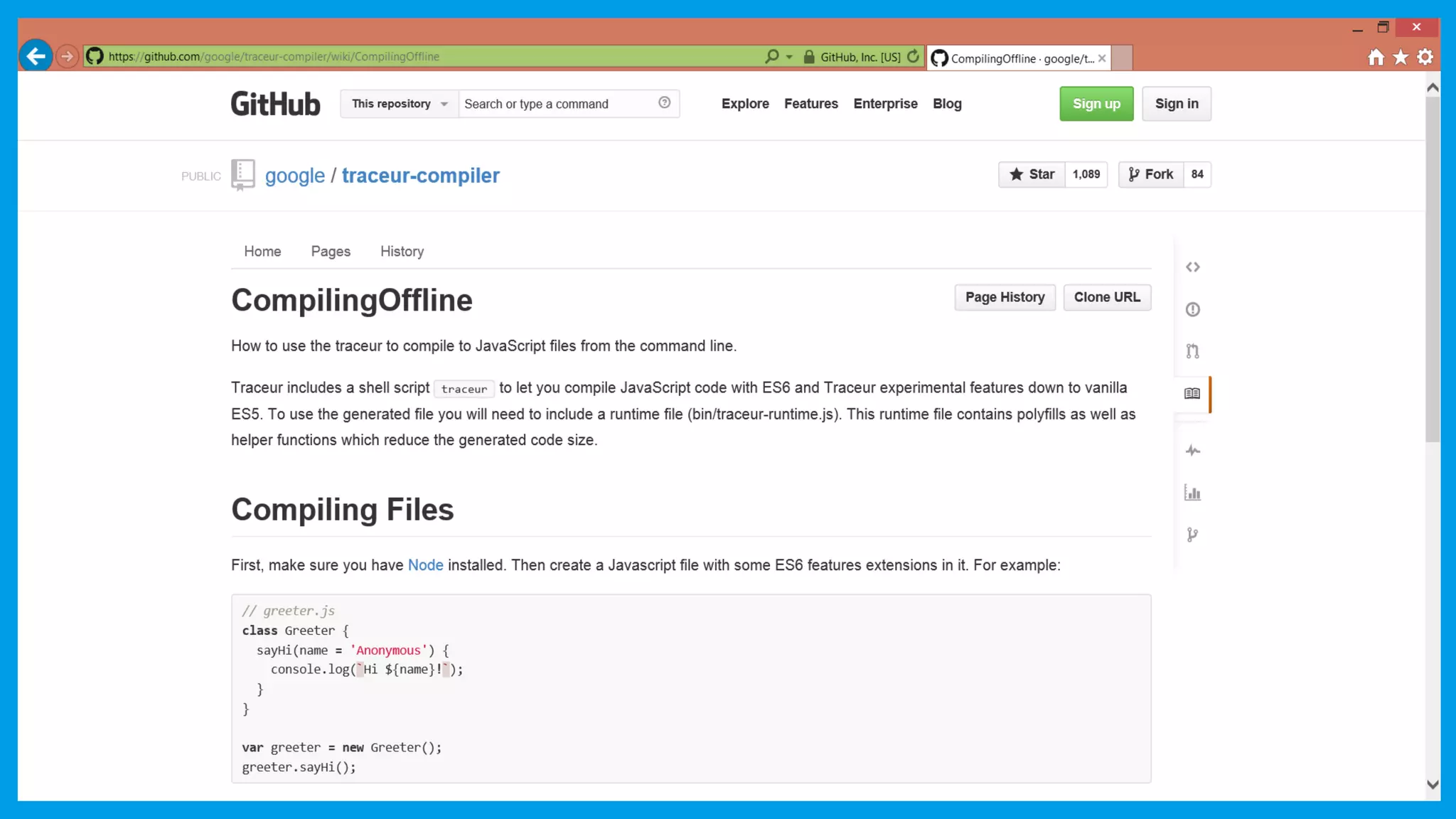The image size is (1456, 819).
Task: Follow the Node link in the paragraph
Action: (425, 565)
